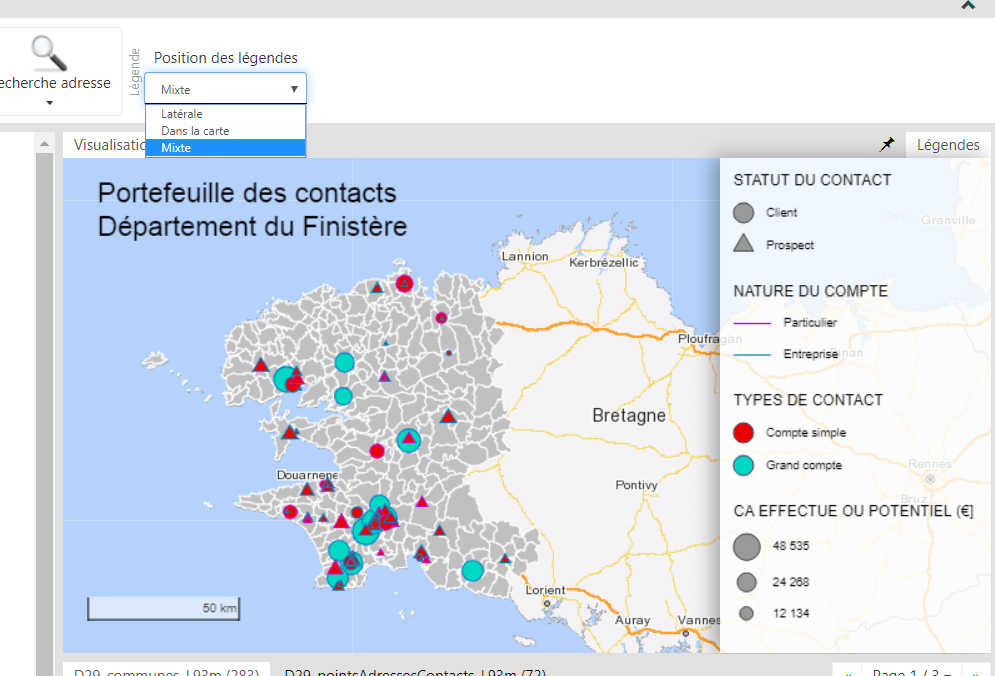Open the Position des légendes combo box
The image size is (995, 676).
pos(225,89)
